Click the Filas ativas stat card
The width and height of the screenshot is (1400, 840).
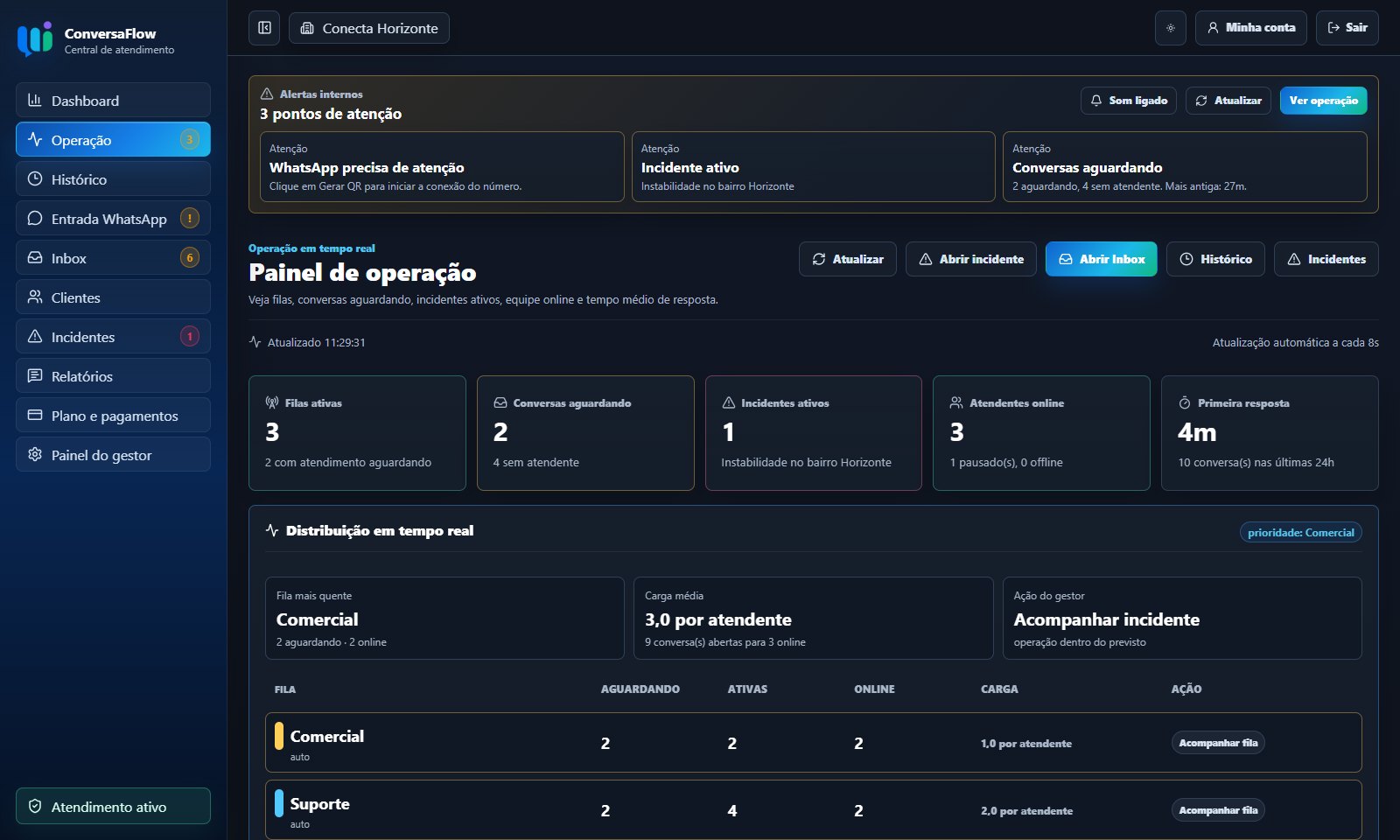(x=357, y=433)
